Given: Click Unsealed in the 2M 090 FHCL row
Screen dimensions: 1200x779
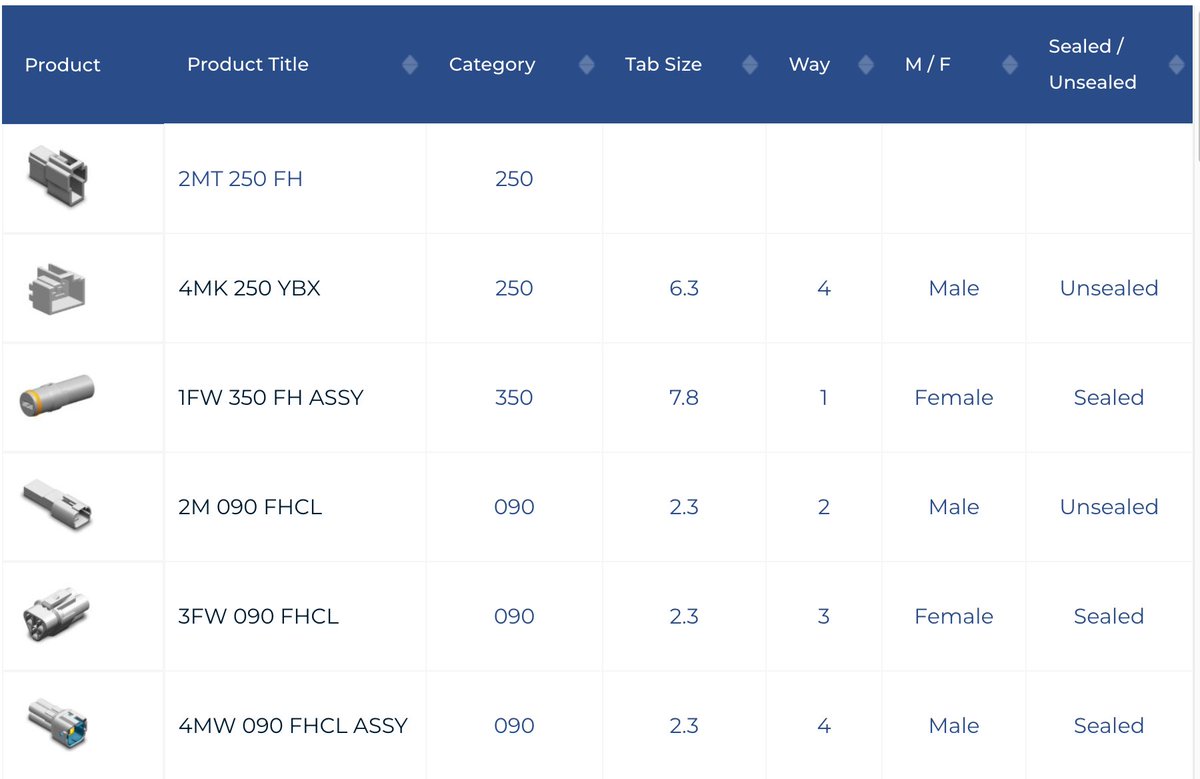Looking at the screenshot, I should [1109, 507].
